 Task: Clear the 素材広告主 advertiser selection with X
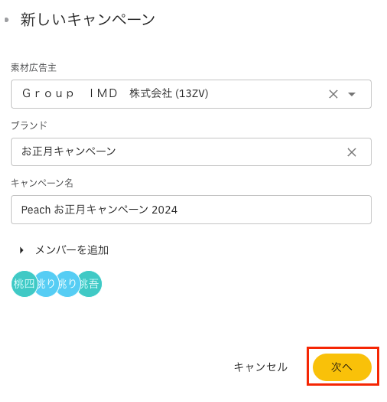point(333,94)
